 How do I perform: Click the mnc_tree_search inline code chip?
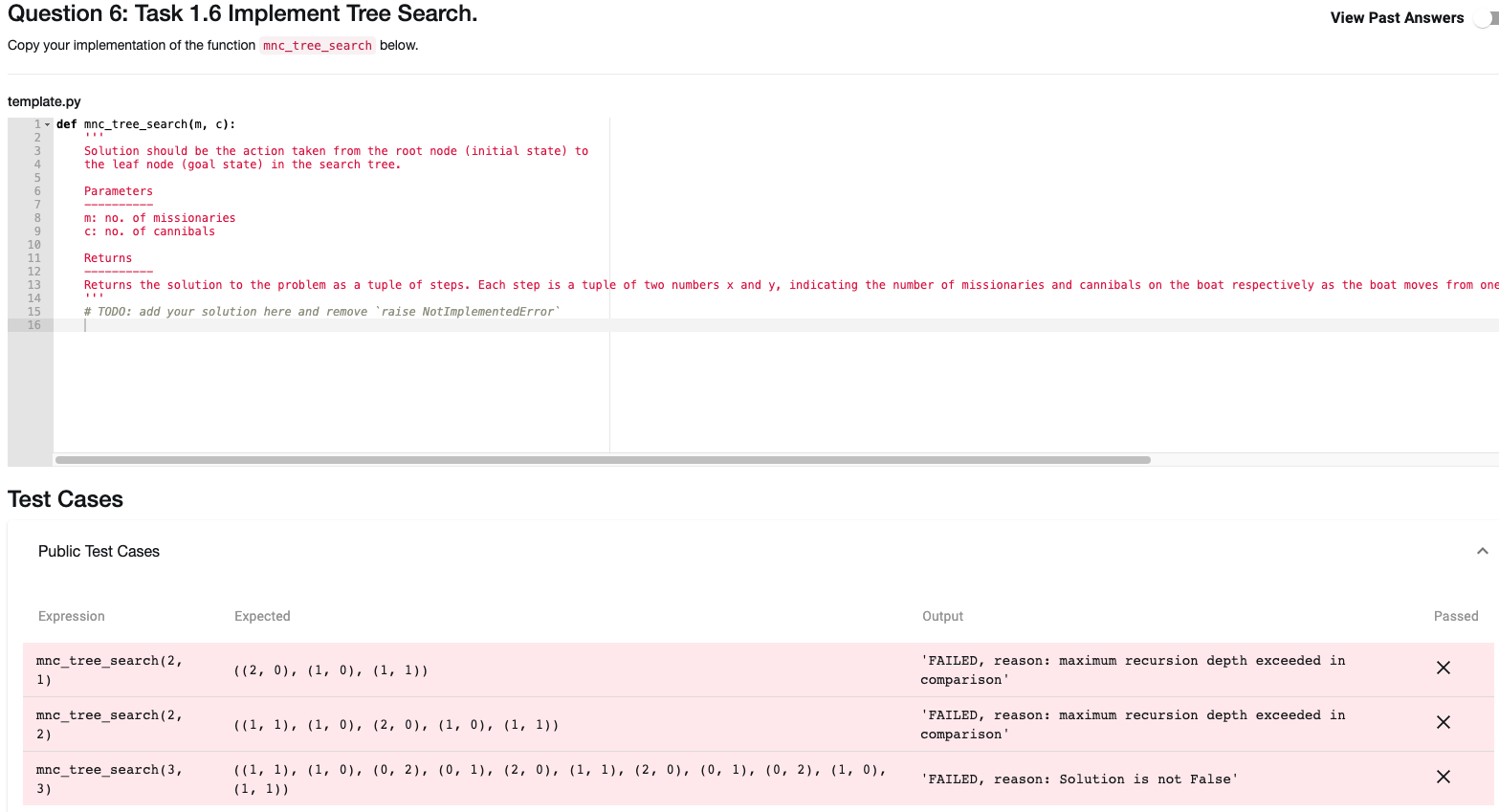[x=317, y=45]
